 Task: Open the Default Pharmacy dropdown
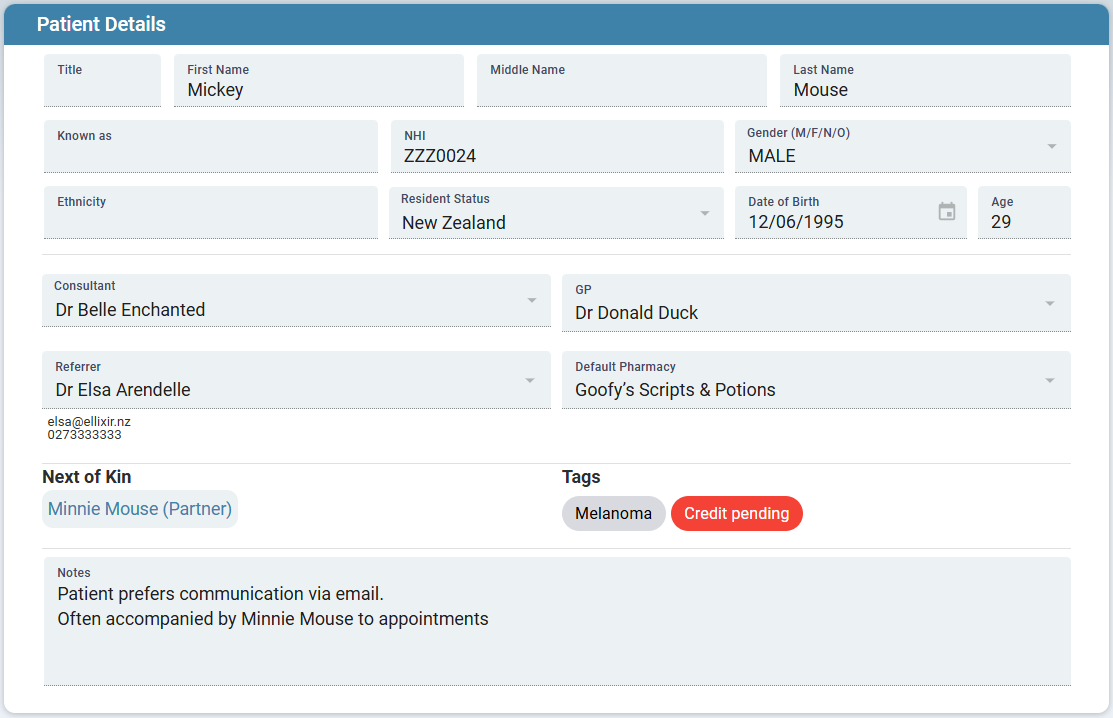pos(1050,381)
